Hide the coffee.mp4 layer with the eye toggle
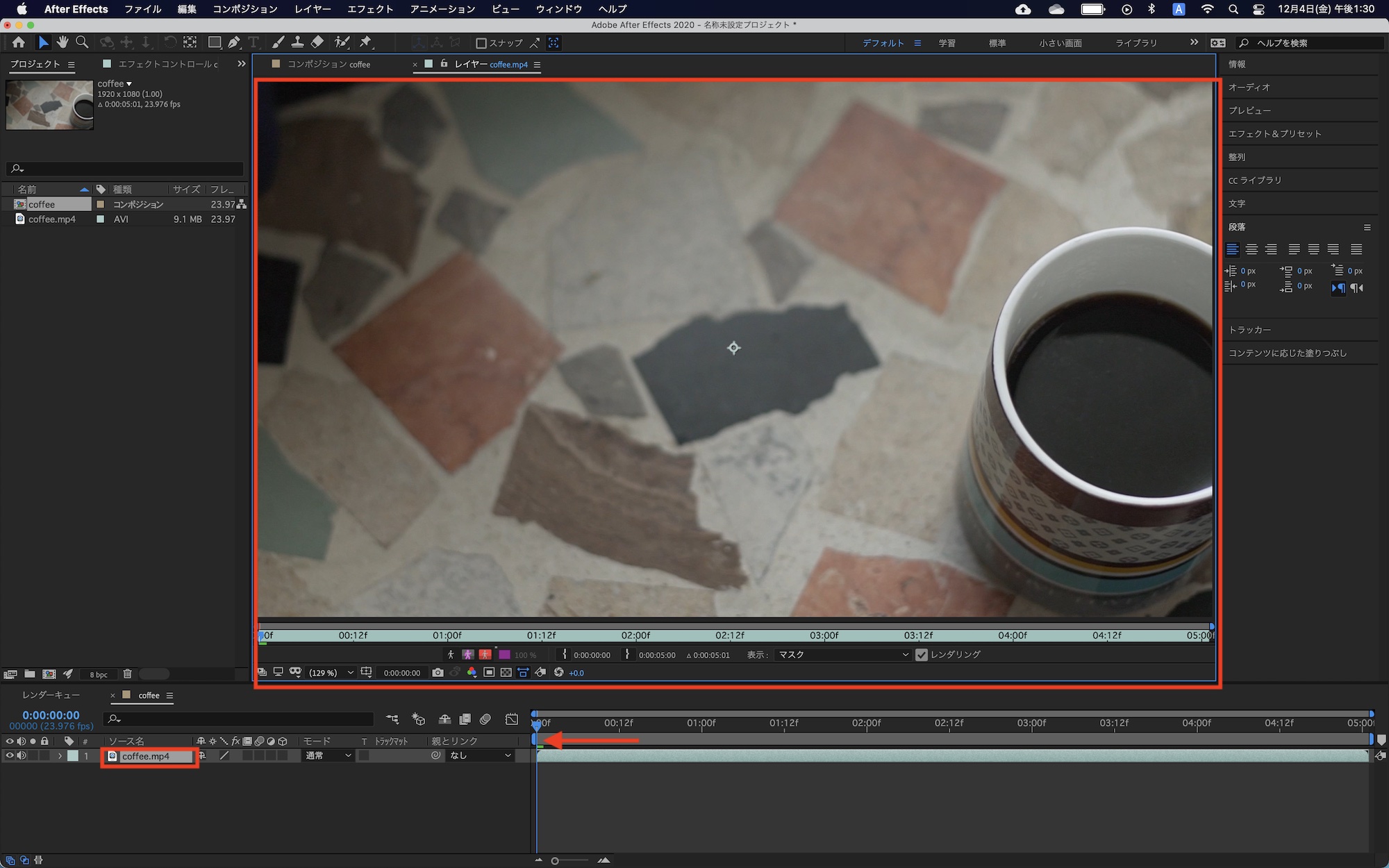 click(x=10, y=756)
